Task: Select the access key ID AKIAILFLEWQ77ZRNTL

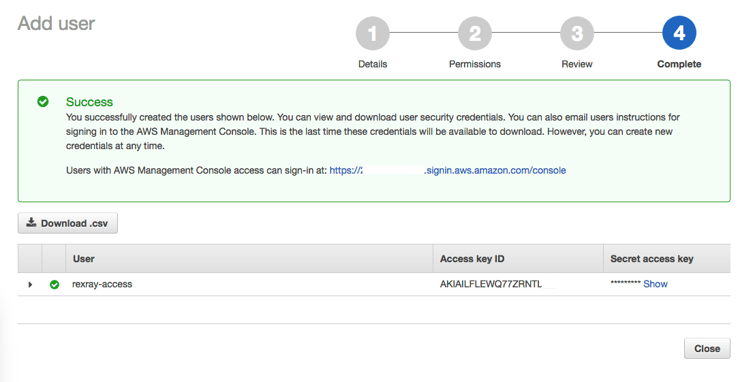Action: [x=491, y=284]
